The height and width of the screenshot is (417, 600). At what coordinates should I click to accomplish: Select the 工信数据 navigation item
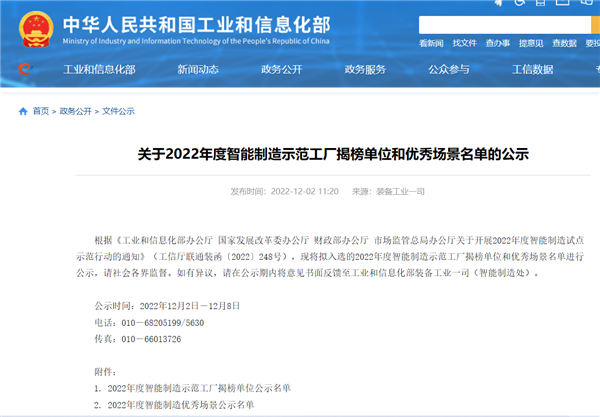coord(532,69)
